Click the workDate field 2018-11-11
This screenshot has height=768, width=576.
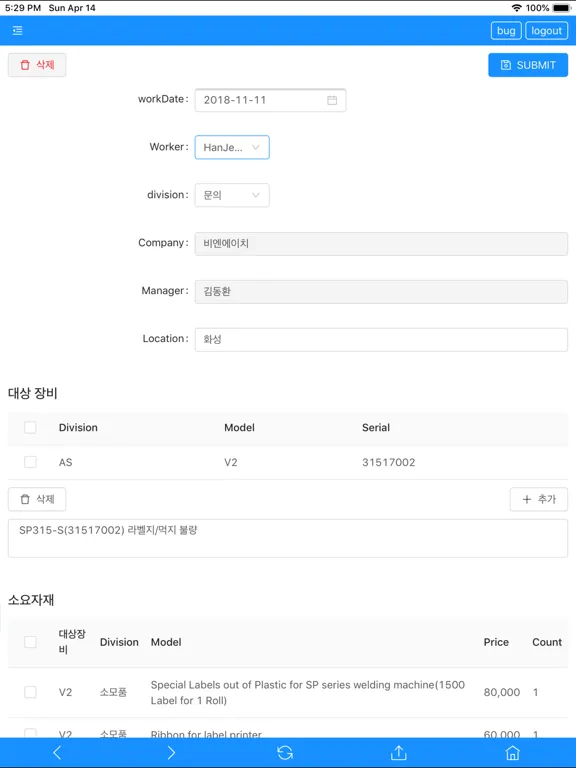[270, 100]
